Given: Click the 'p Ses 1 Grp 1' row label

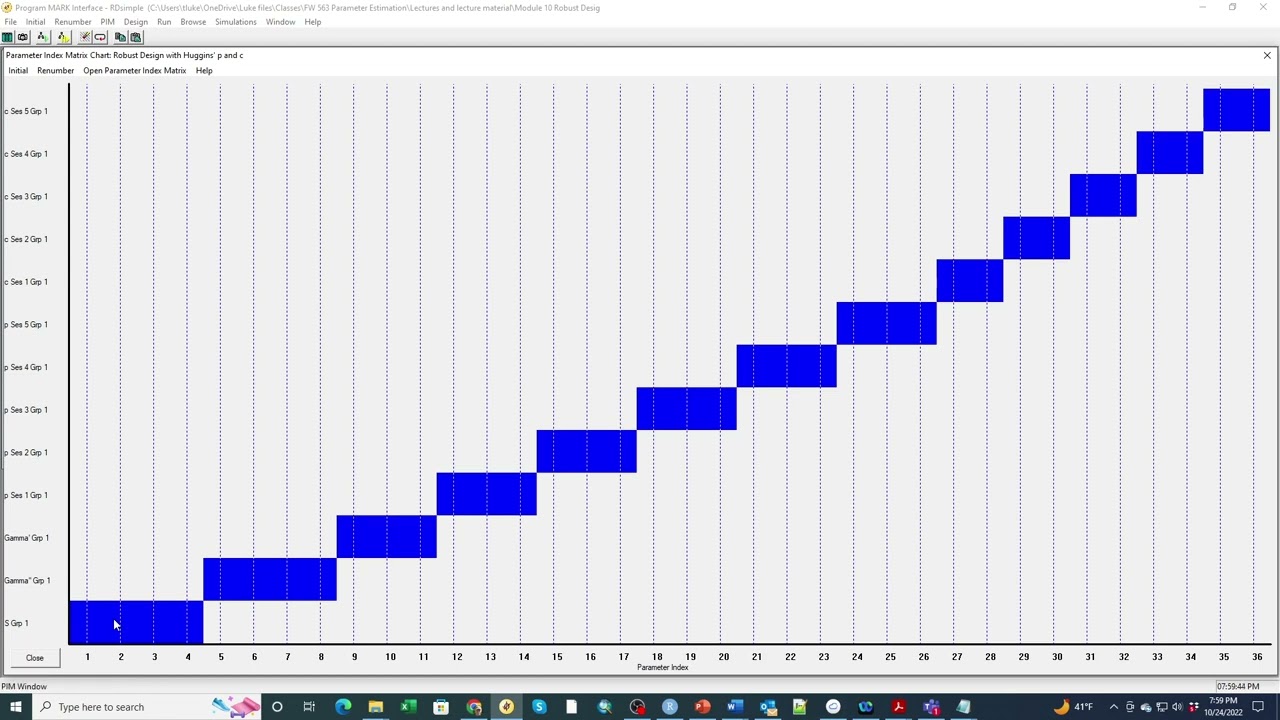Looking at the screenshot, I should click(x=26, y=496).
